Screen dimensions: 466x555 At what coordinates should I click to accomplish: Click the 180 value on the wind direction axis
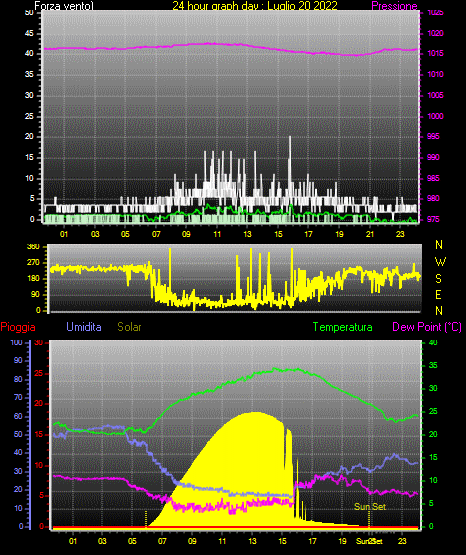point(34,279)
